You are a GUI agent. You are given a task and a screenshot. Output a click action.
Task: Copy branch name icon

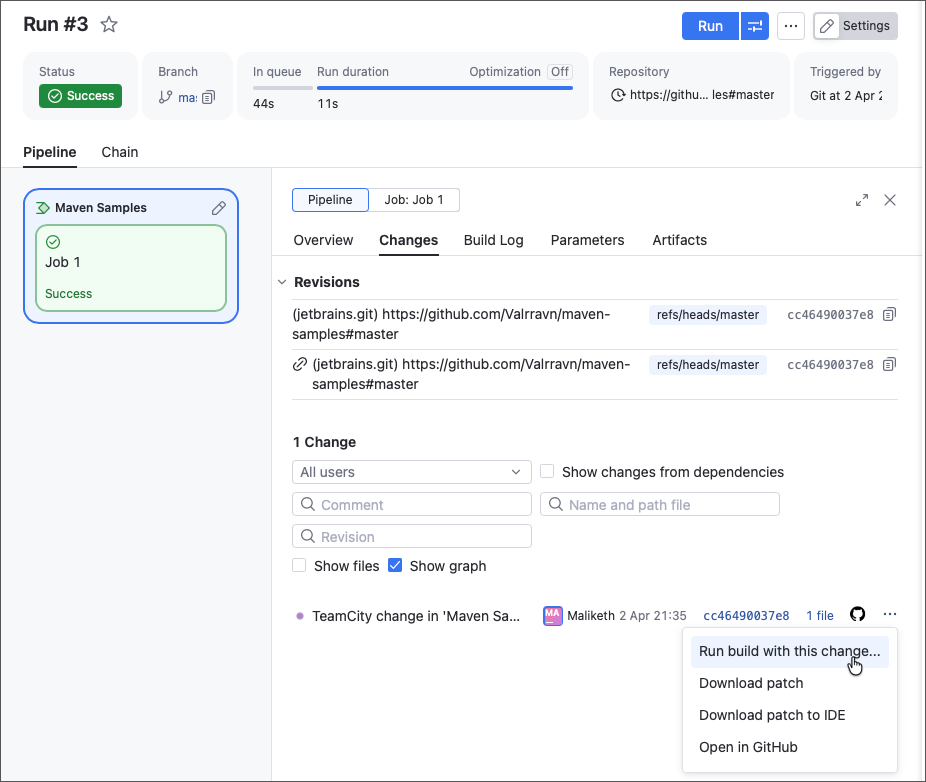coord(208,97)
